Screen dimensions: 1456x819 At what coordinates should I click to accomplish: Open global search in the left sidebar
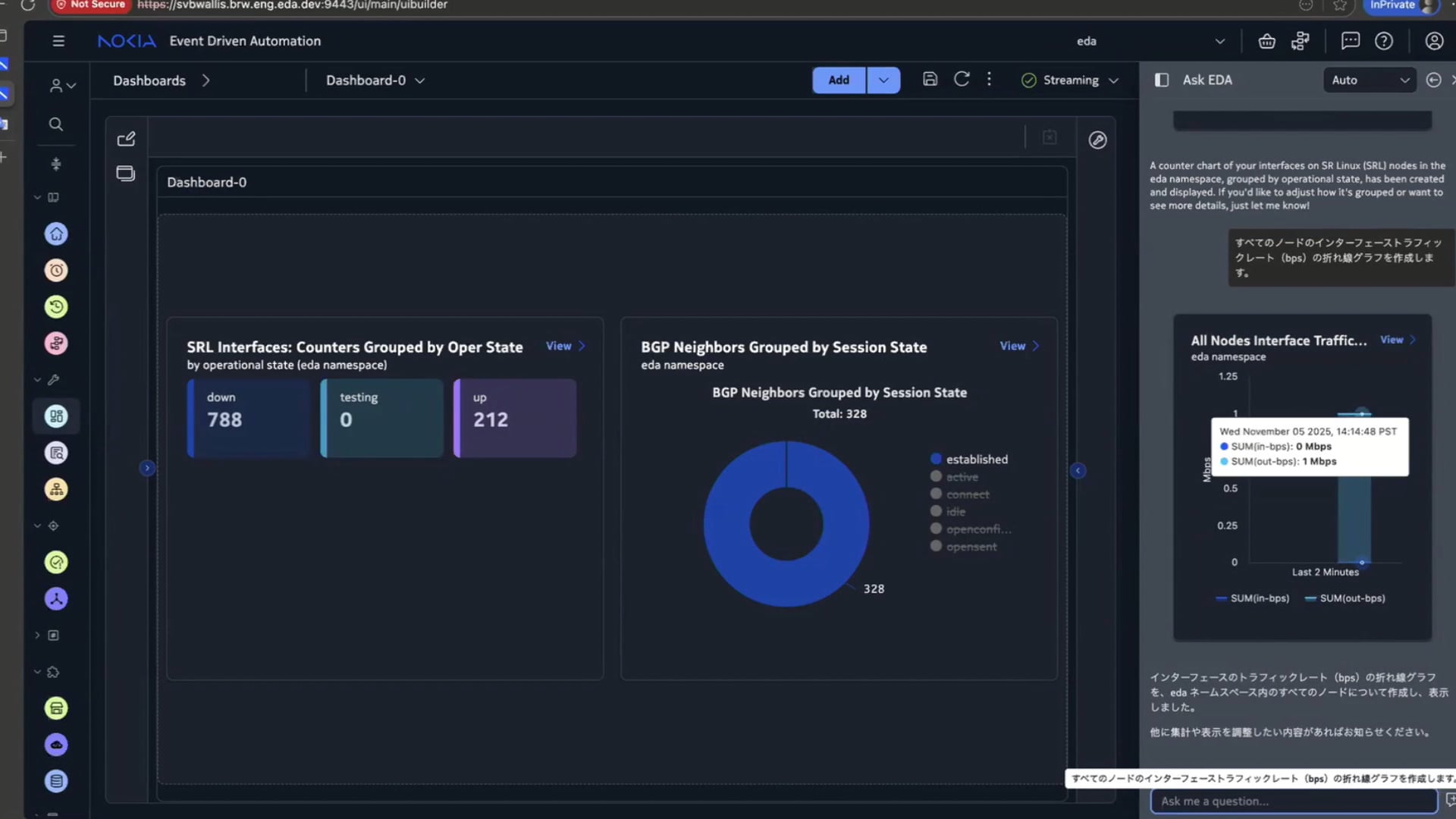[x=56, y=124]
